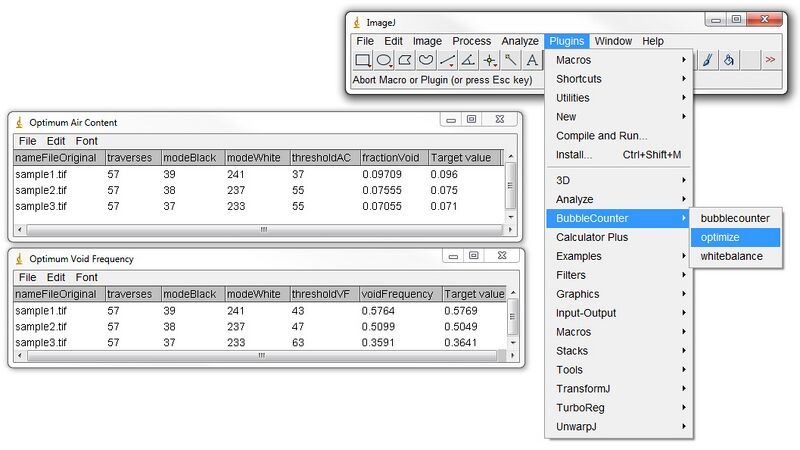Click right scroll arrow in Optimum Air Content

pos(510,230)
